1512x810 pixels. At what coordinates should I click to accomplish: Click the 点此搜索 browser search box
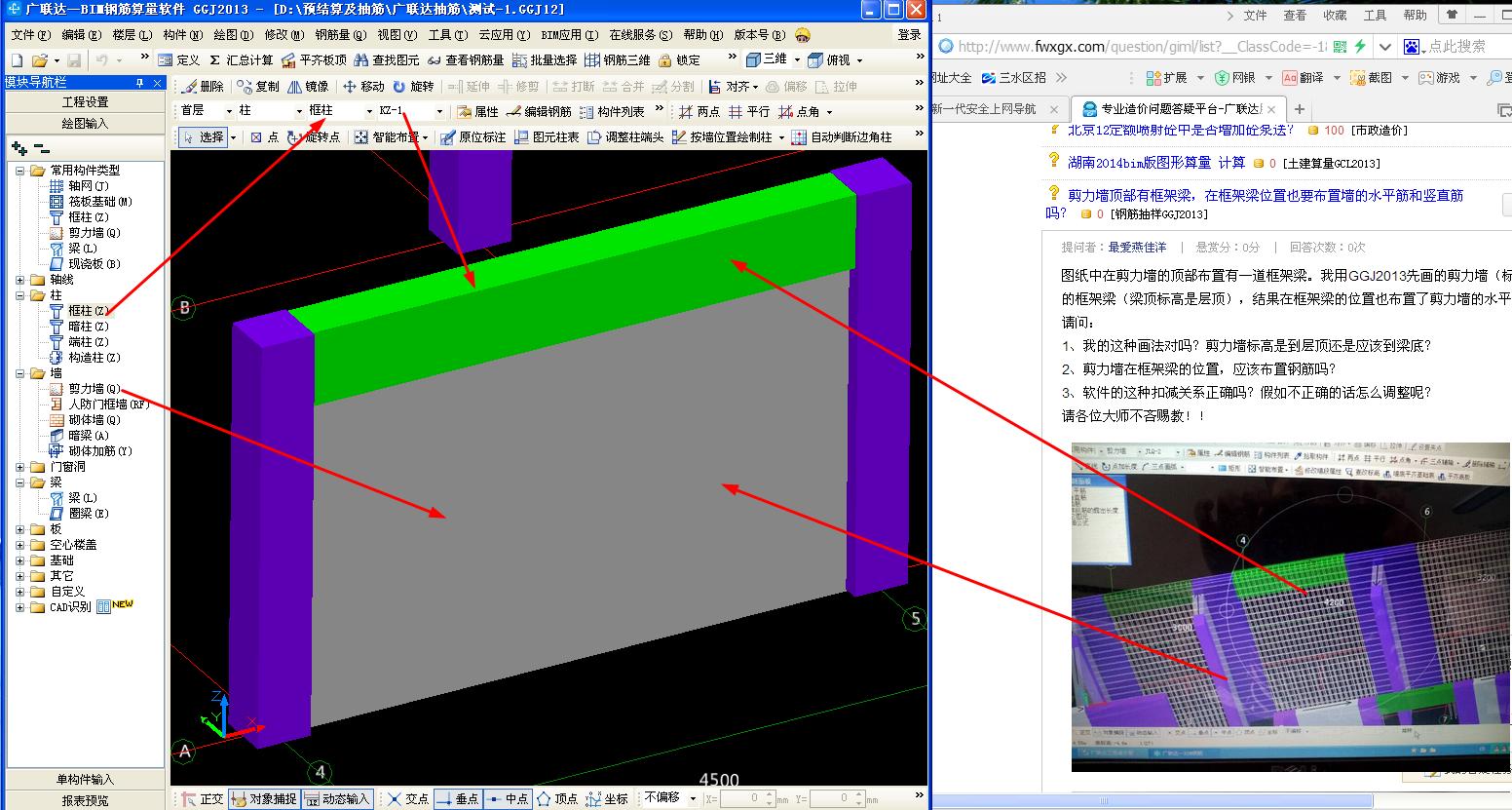click(1457, 47)
